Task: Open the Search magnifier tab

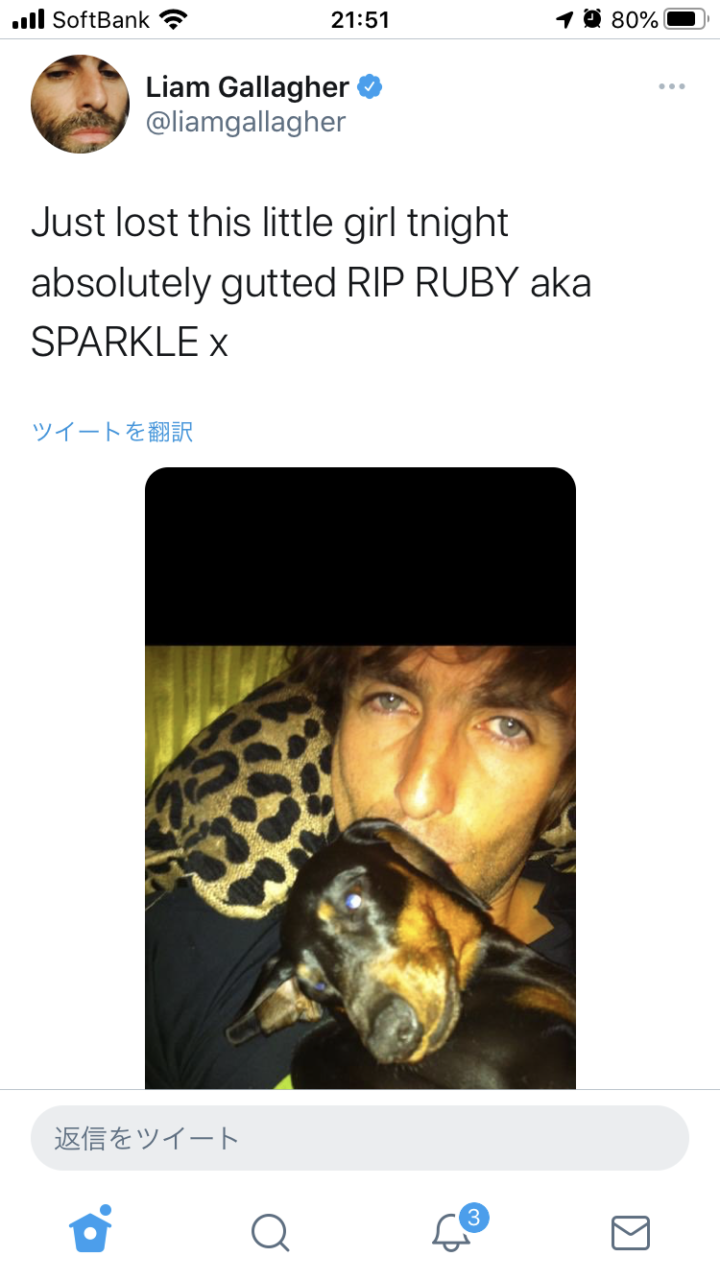Action: [x=270, y=1232]
